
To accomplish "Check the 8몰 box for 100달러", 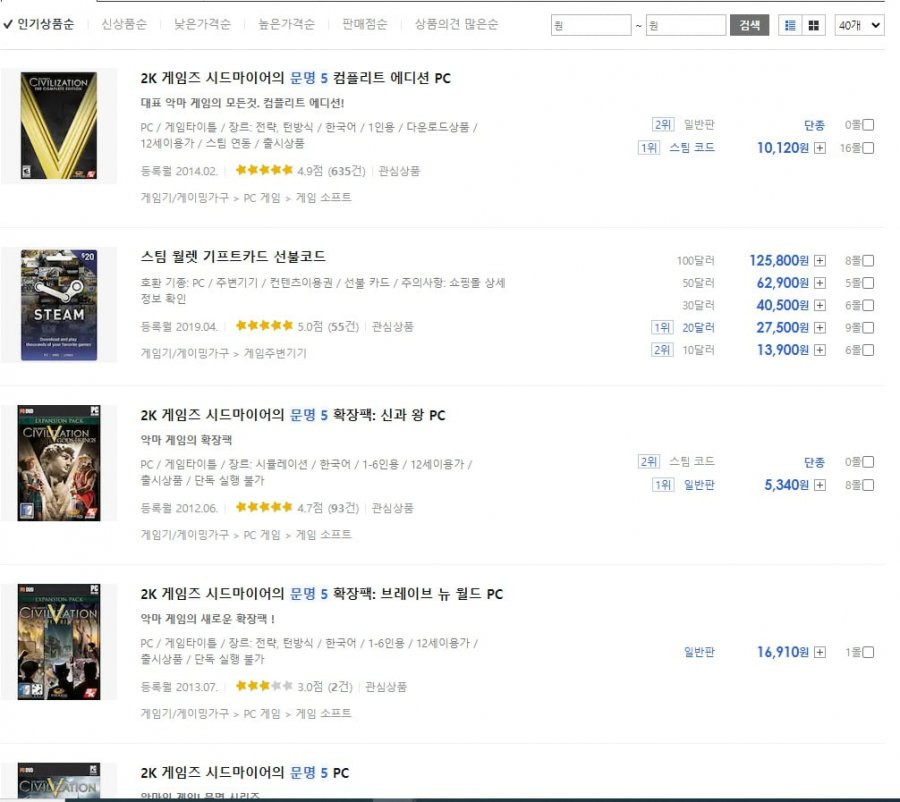I will (868, 261).
